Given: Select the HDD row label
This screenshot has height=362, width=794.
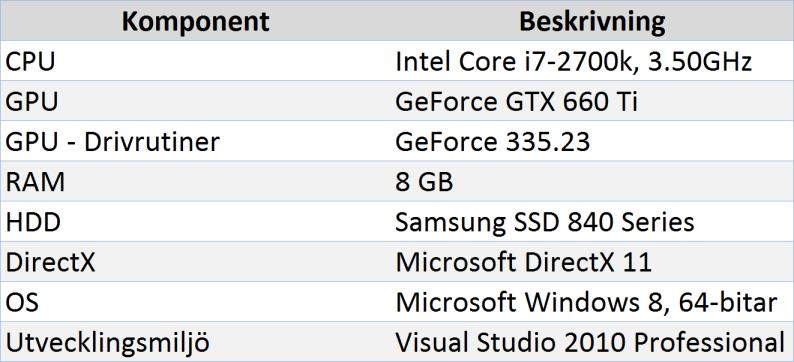Looking at the screenshot, I should [x=195, y=221].
